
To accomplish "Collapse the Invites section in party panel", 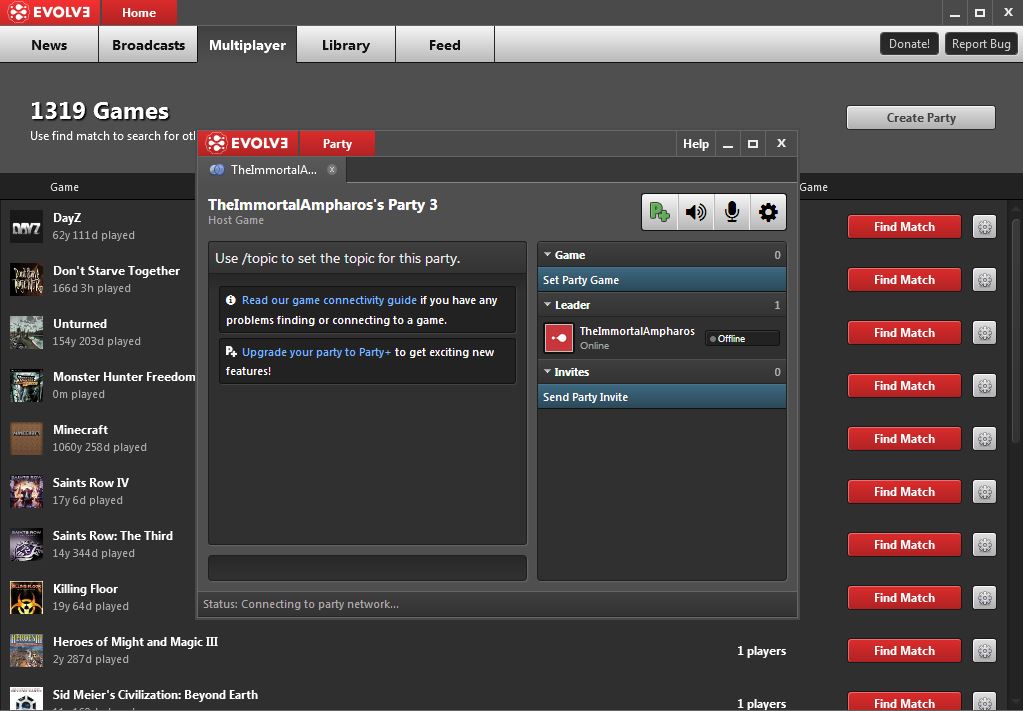I will [x=547, y=372].
